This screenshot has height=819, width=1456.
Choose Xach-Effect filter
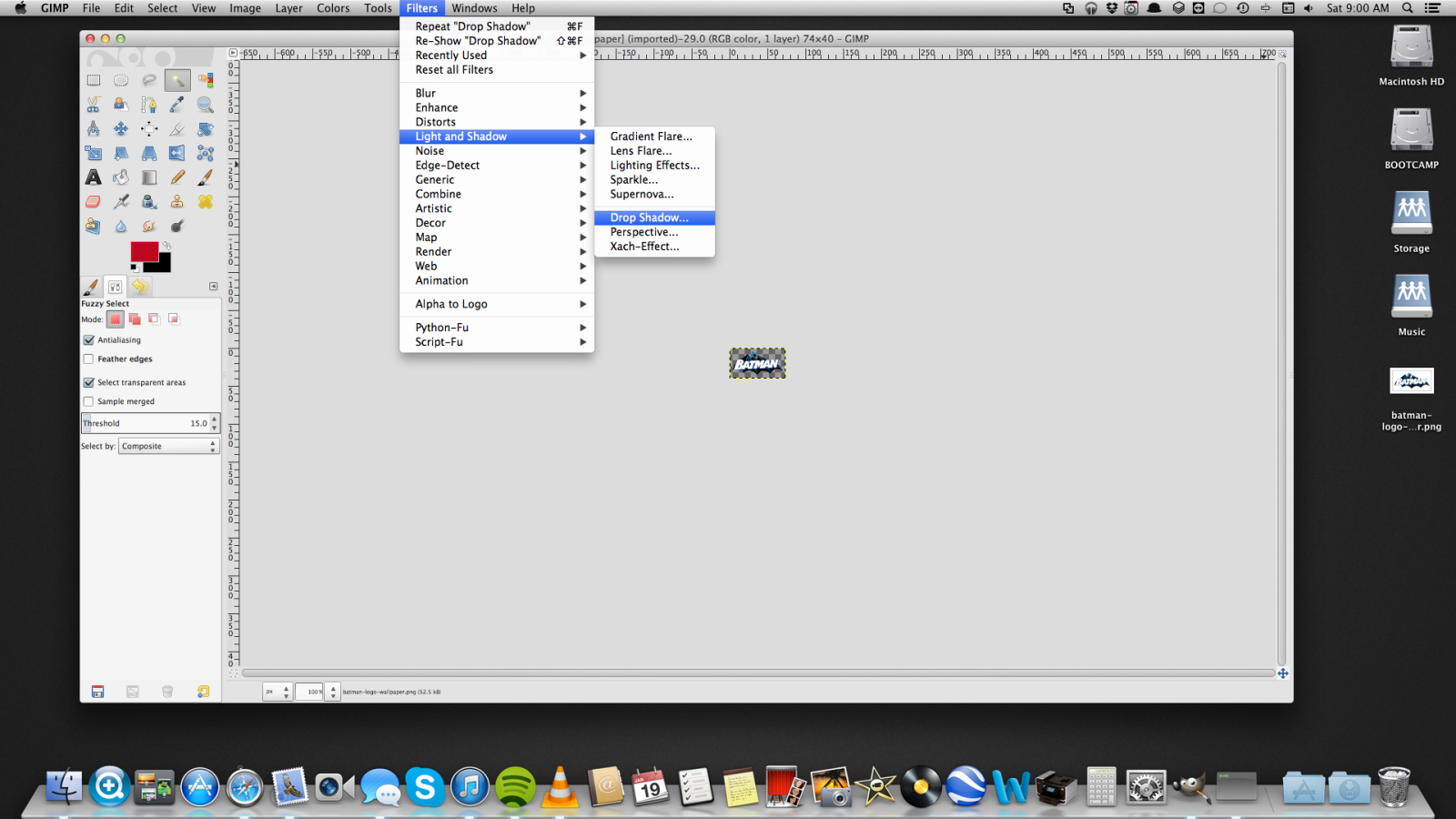[654, 247]
